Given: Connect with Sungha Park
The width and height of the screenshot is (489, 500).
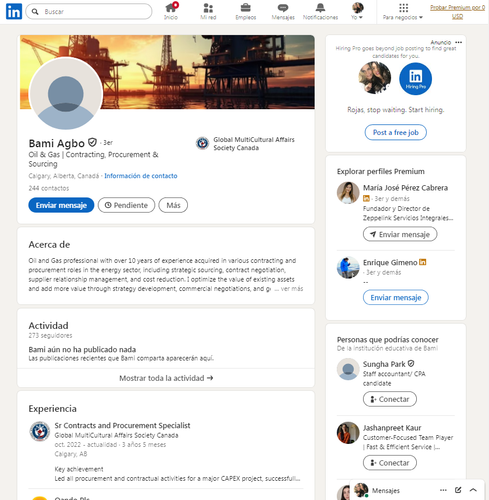Looking at the screenshot, I should click(x=390, y=399).
